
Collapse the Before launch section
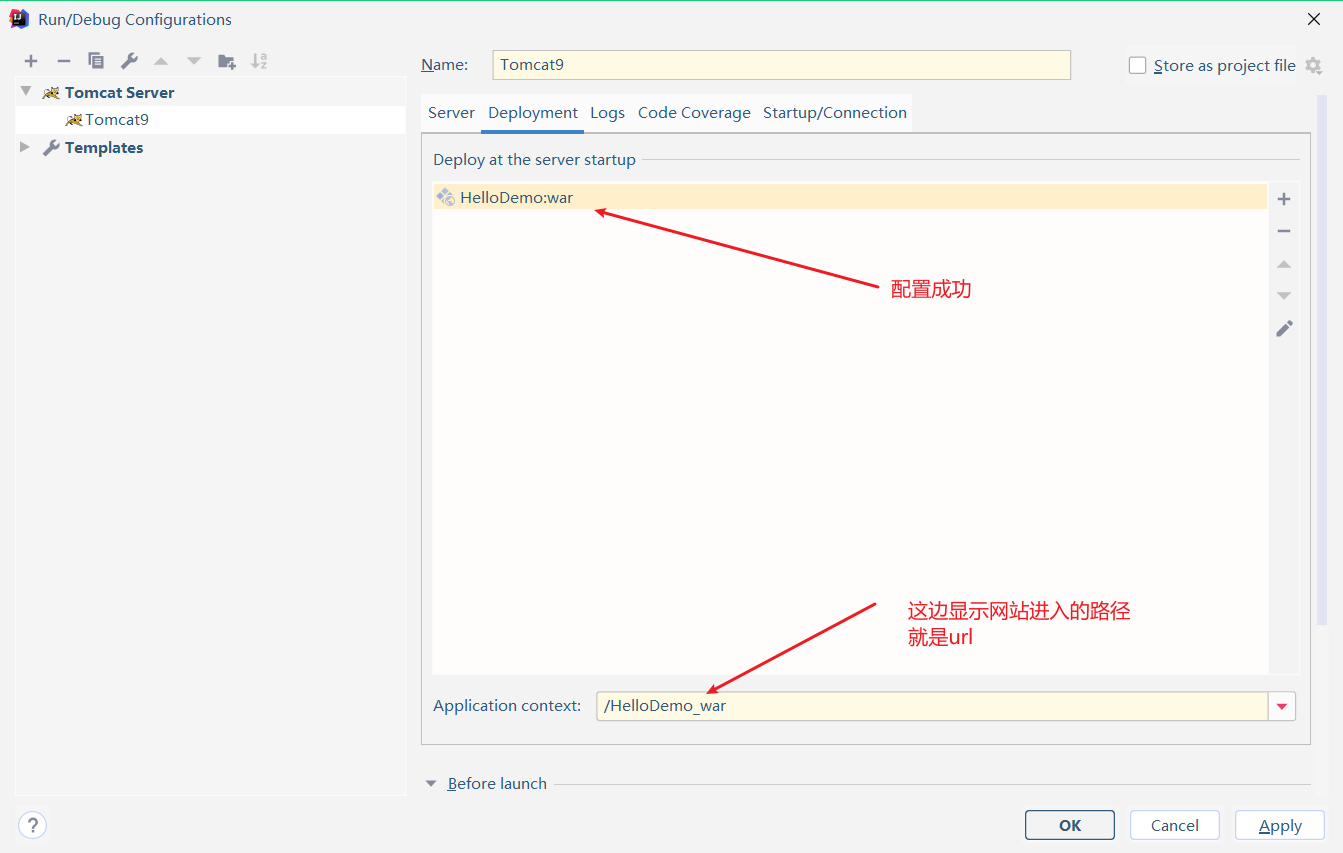431,784
